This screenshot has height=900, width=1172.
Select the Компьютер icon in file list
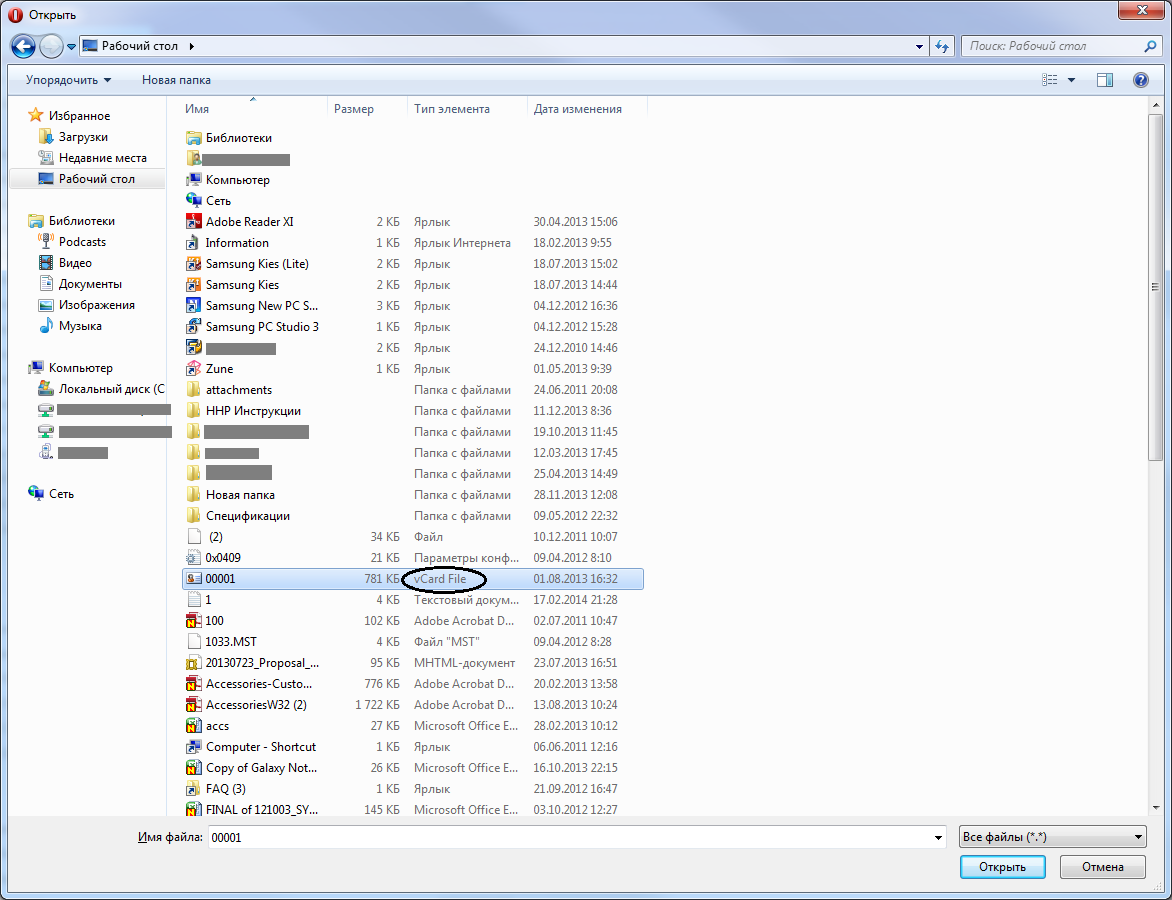(194, 179)
